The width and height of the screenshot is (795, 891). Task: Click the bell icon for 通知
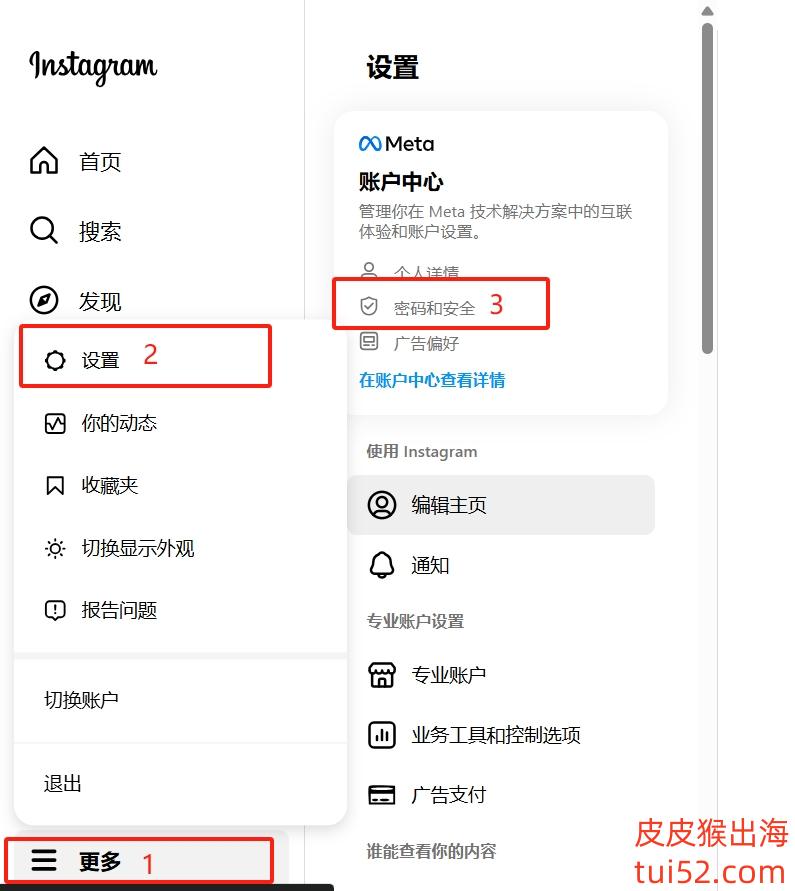(x=382, y=565)
